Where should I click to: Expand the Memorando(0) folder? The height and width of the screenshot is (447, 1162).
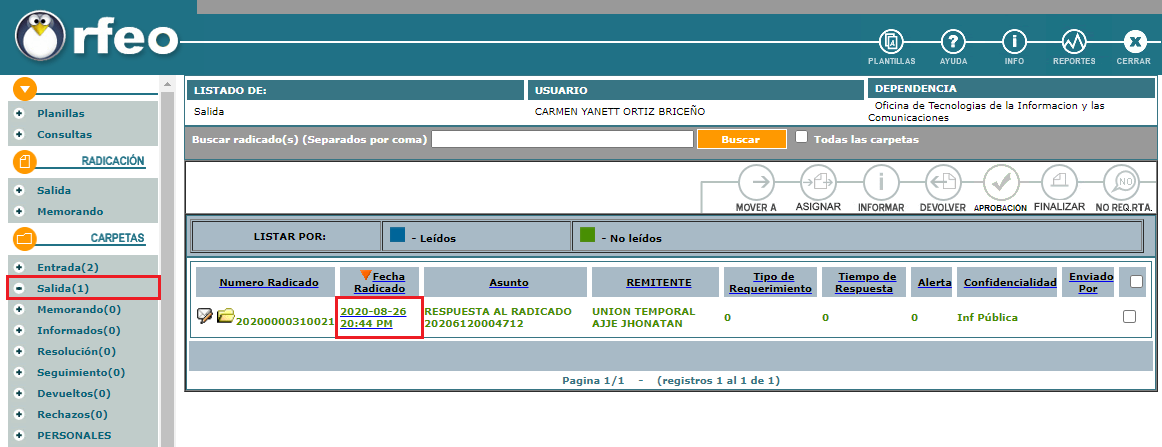coord(20,309)
